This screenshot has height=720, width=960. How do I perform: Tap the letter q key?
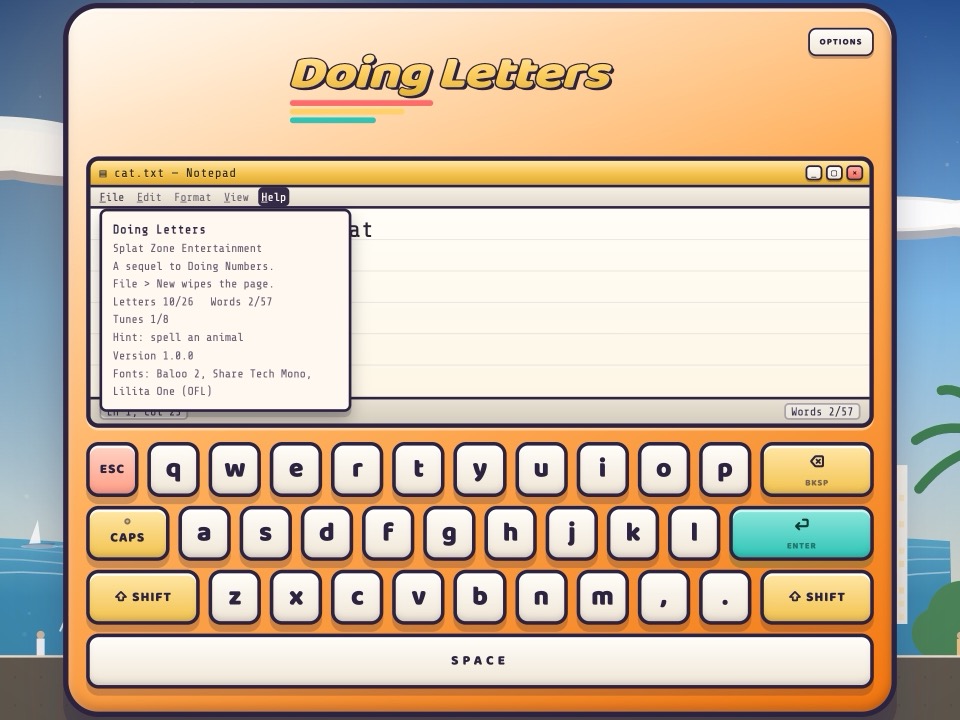click(x=173, y=469)
